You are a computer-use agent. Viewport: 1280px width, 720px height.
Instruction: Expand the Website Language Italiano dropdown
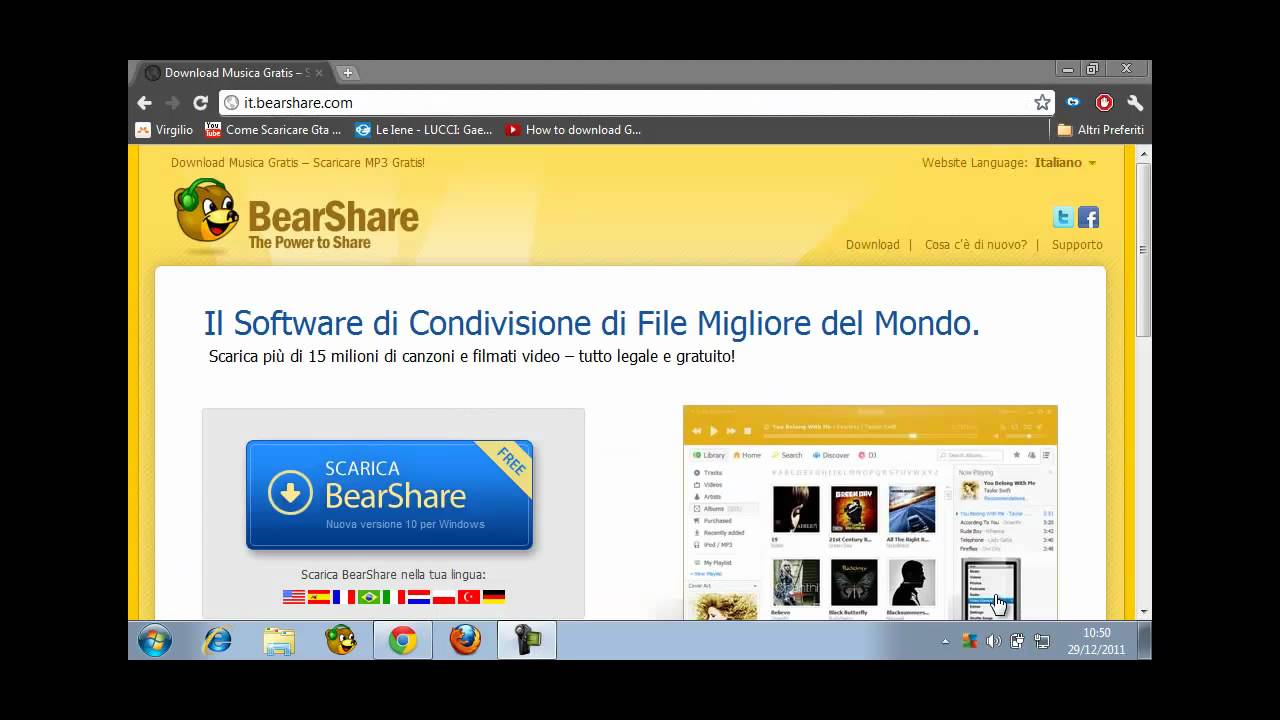click(1065, 162)
